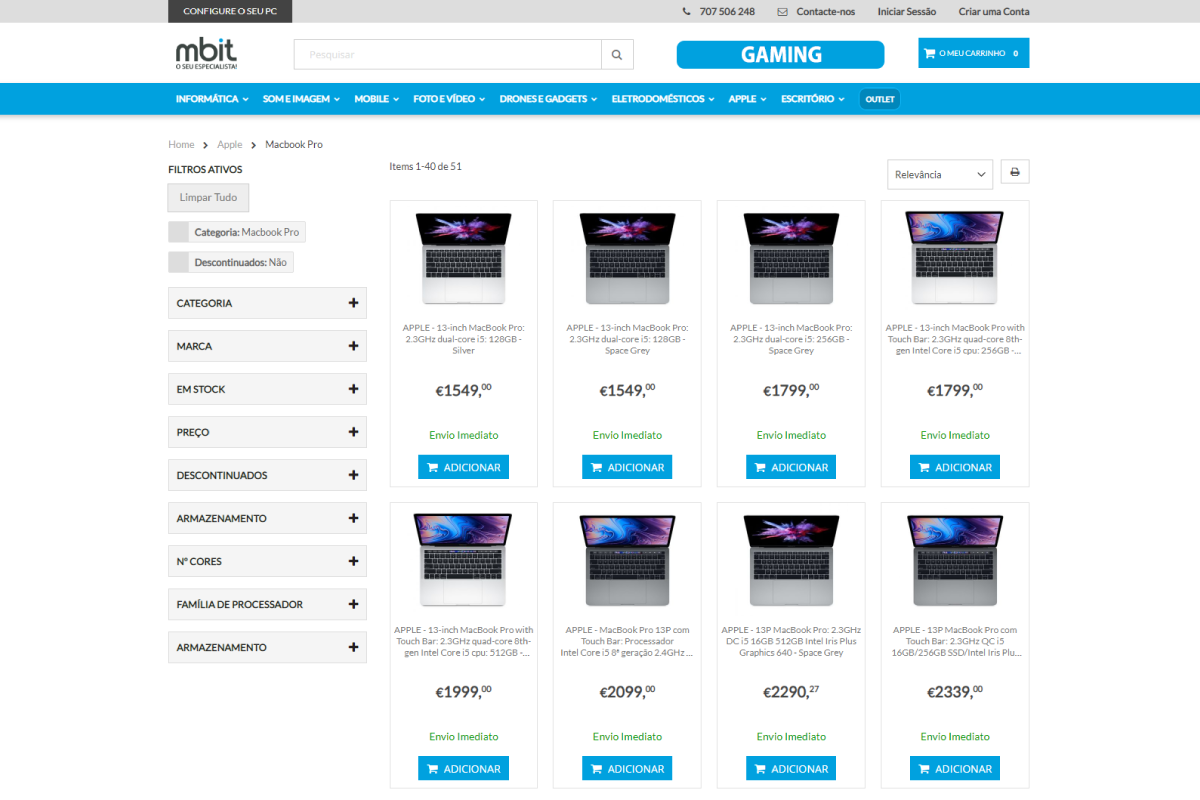Open the Foto e Vídeo menu
This screenshot has width=1200, height=800.
click(x=449, y=99)
